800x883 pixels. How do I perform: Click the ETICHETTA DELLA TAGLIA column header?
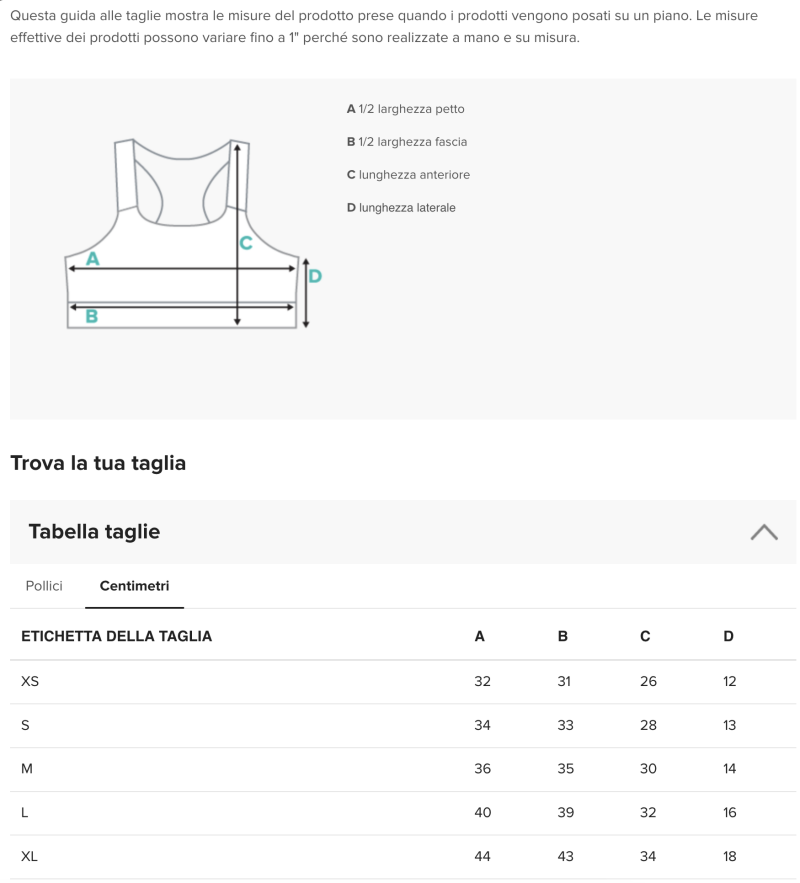[x=116, y=636]
